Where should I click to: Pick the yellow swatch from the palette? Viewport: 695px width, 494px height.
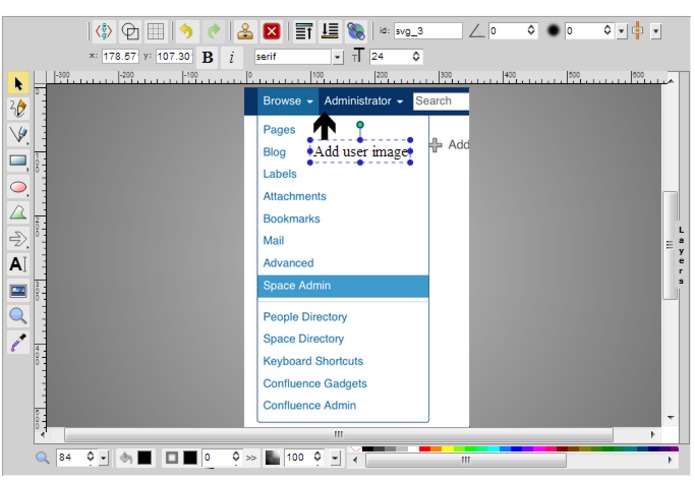point(448,449)
